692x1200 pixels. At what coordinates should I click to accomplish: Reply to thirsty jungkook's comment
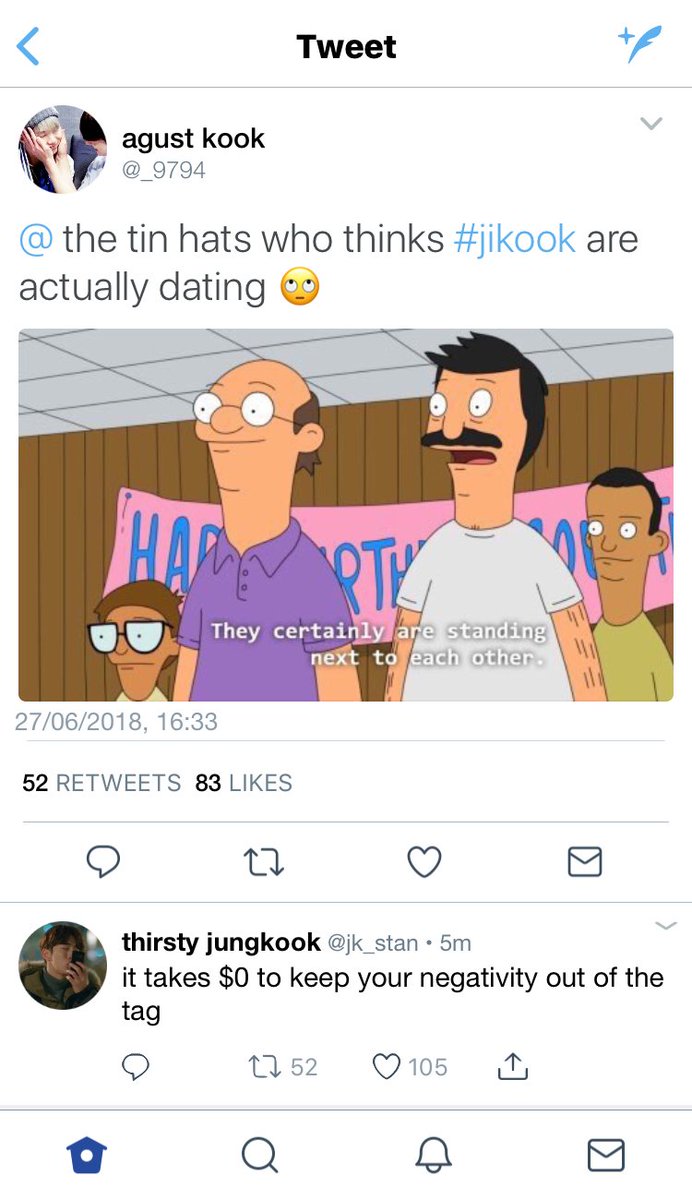click(x=136, y=1068)
